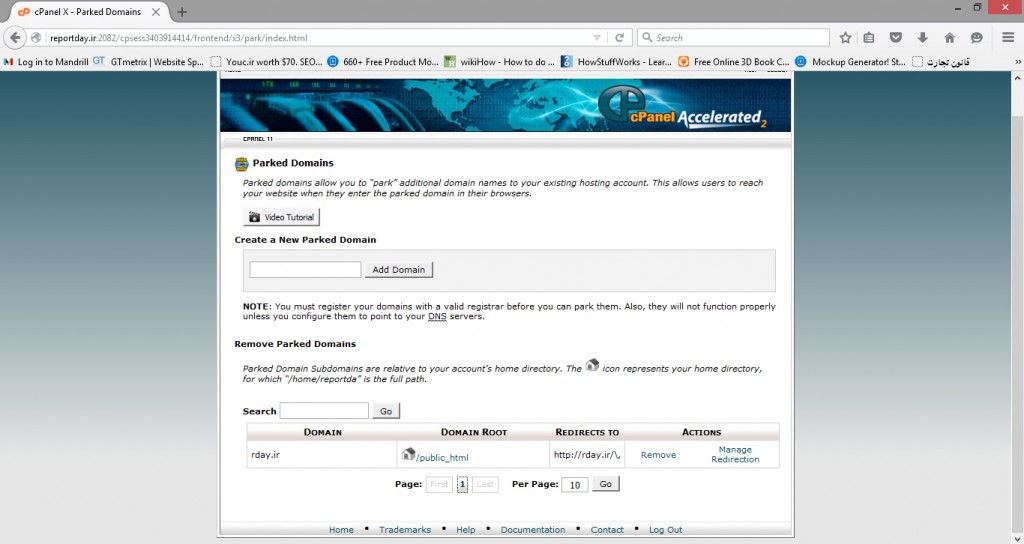Click the Video Tutorial button
Screen dimensions: 1024x544
281,217
